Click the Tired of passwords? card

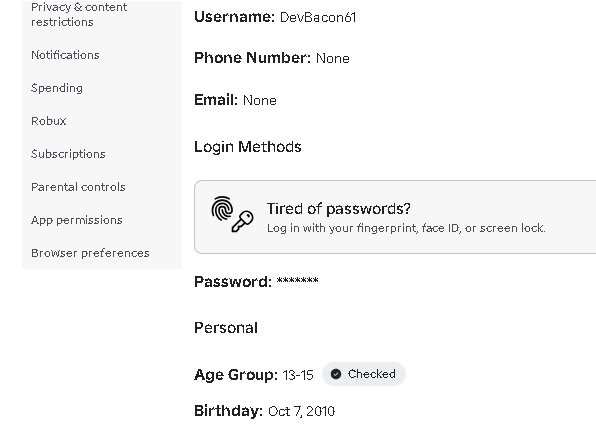pyautogui.click(x=395, y=217)
